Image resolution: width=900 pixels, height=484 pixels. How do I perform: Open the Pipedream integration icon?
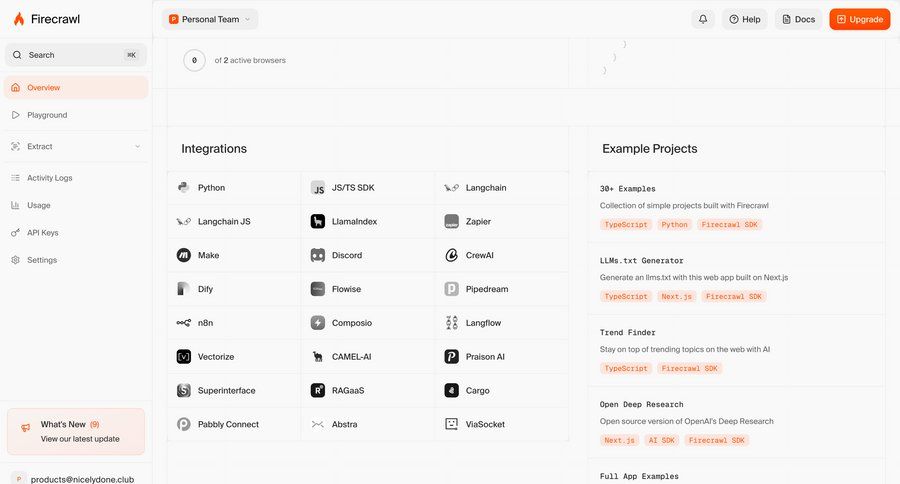451,289
